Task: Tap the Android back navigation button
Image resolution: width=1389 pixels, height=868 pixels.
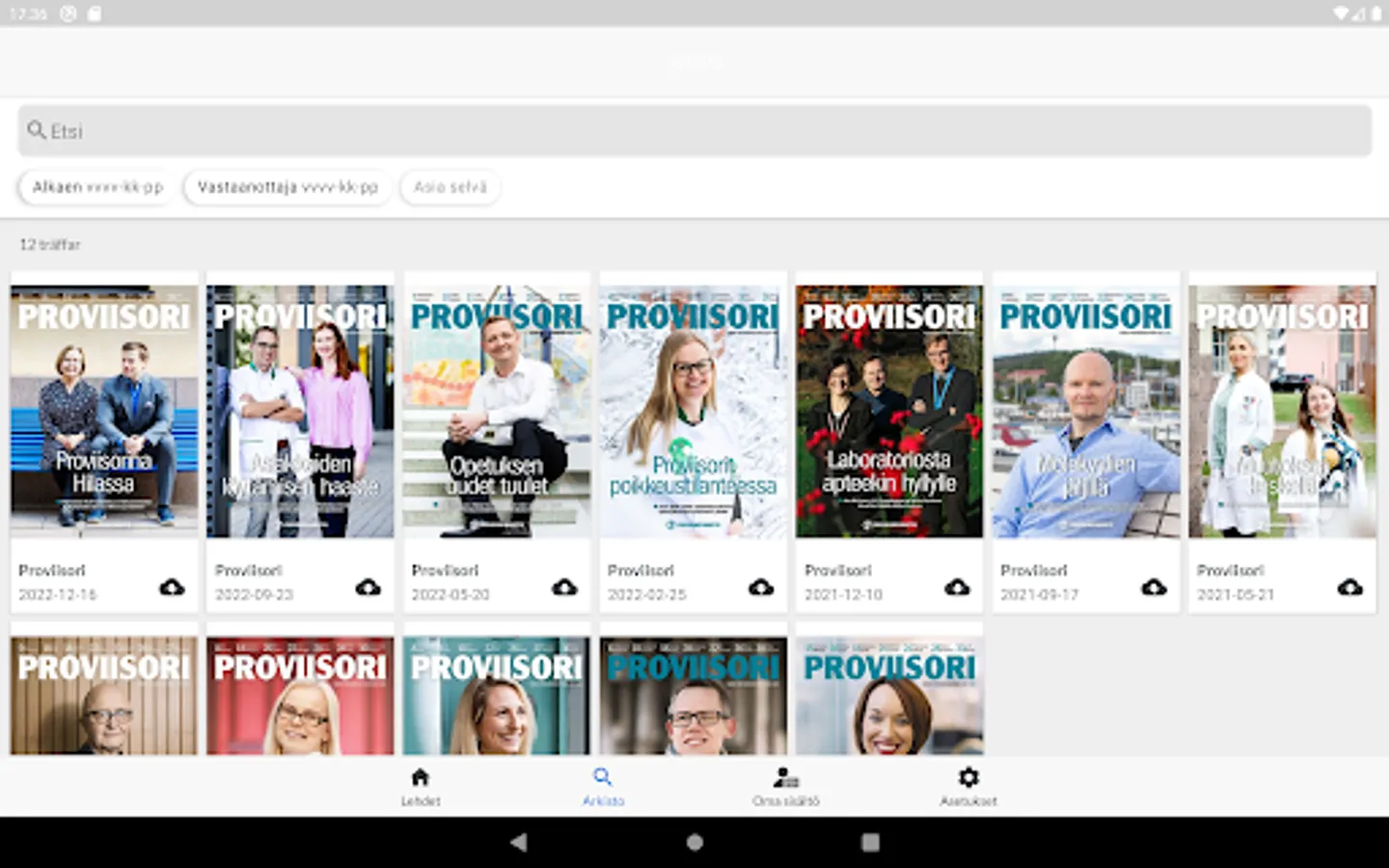Action: [x=519, y=842]
